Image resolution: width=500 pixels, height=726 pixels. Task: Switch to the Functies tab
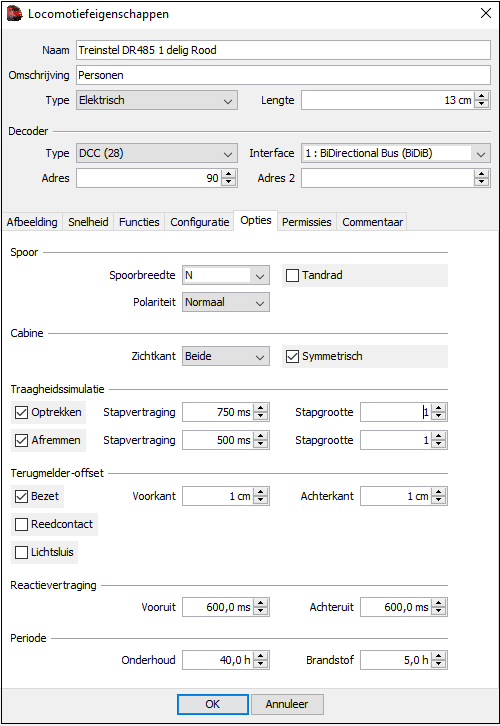[x=139, y=222]
